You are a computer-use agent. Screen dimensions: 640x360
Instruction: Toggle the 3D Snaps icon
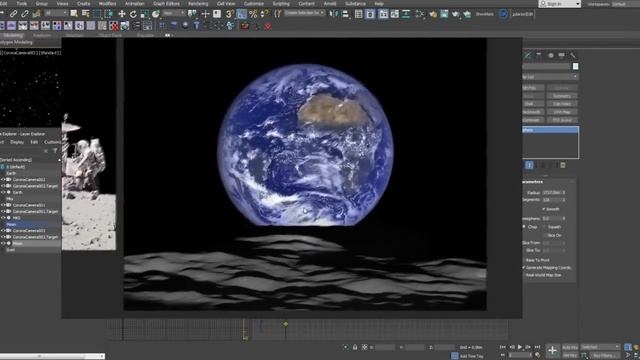230,14
